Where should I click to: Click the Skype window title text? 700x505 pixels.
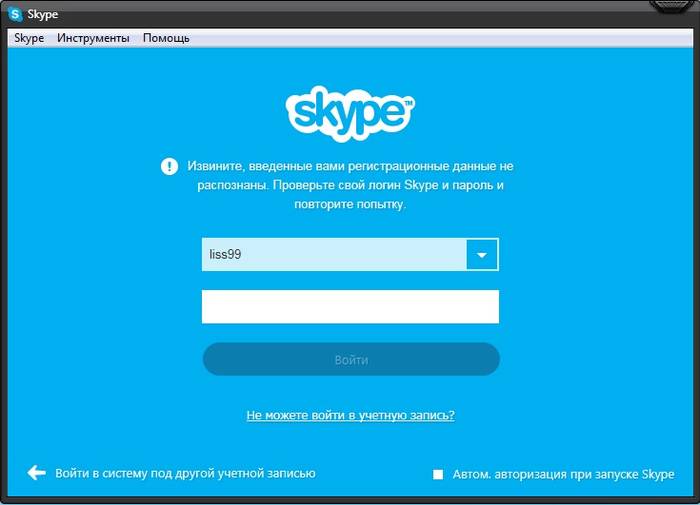(x=42, y=14)
